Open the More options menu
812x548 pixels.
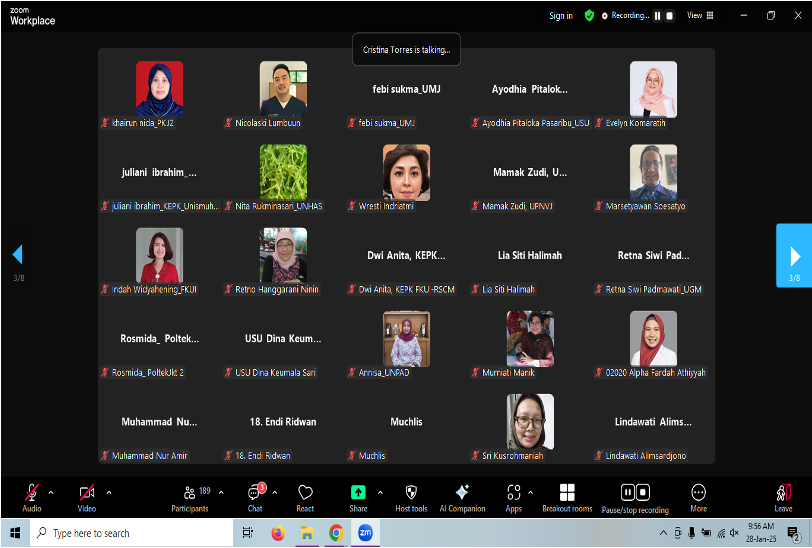(698, 496)
